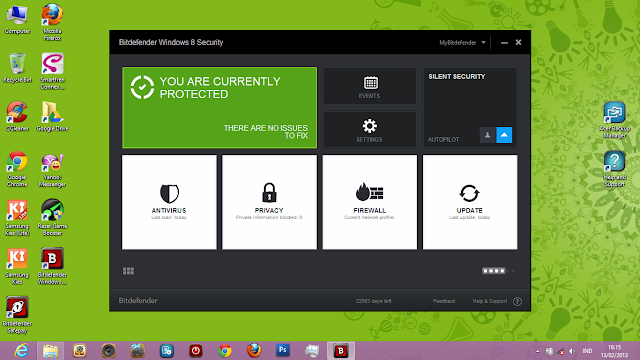Image resolution: width=640 pixels, height=360 pixels.
Task: Open the Recycle Bin
Action: pyautogui.click(x=17, y=68)
